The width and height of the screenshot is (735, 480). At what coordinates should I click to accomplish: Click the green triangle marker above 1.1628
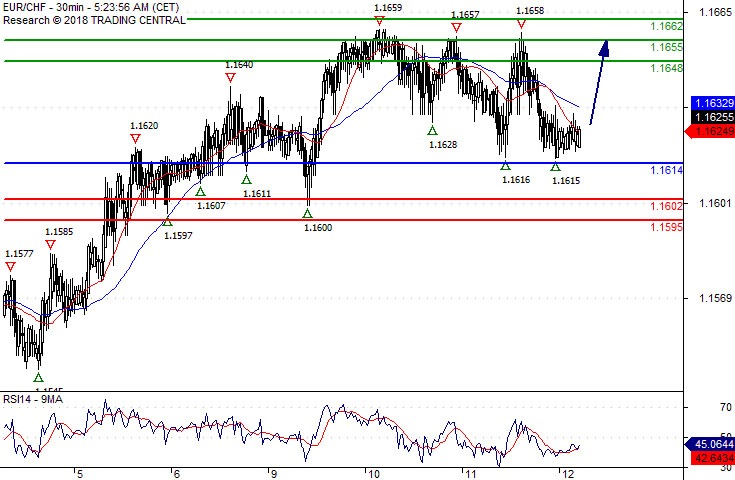(x=432, y=131)
